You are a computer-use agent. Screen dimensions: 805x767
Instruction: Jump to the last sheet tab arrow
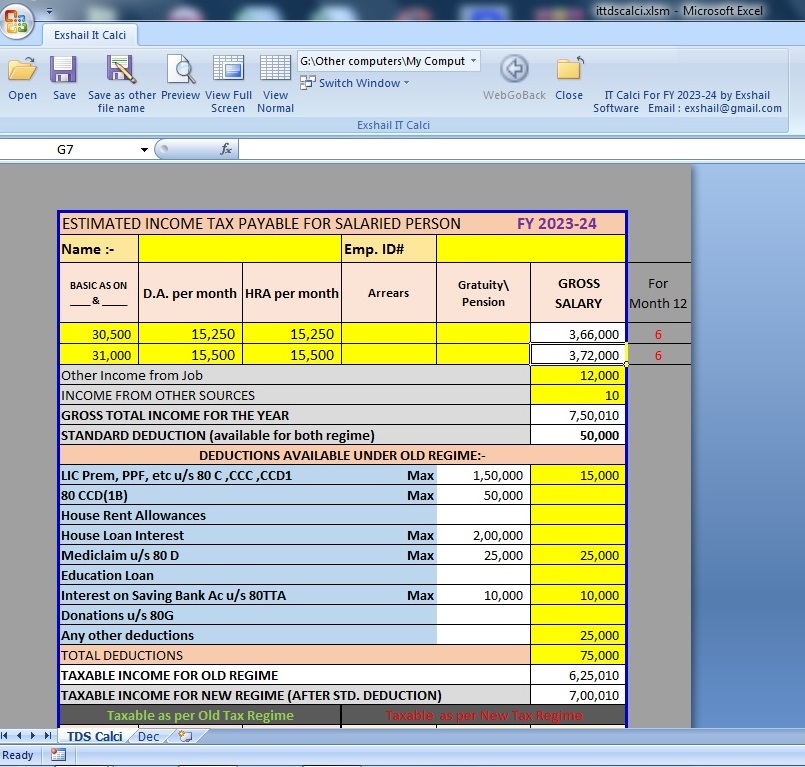pyautogui.click(x=47, y=736)
